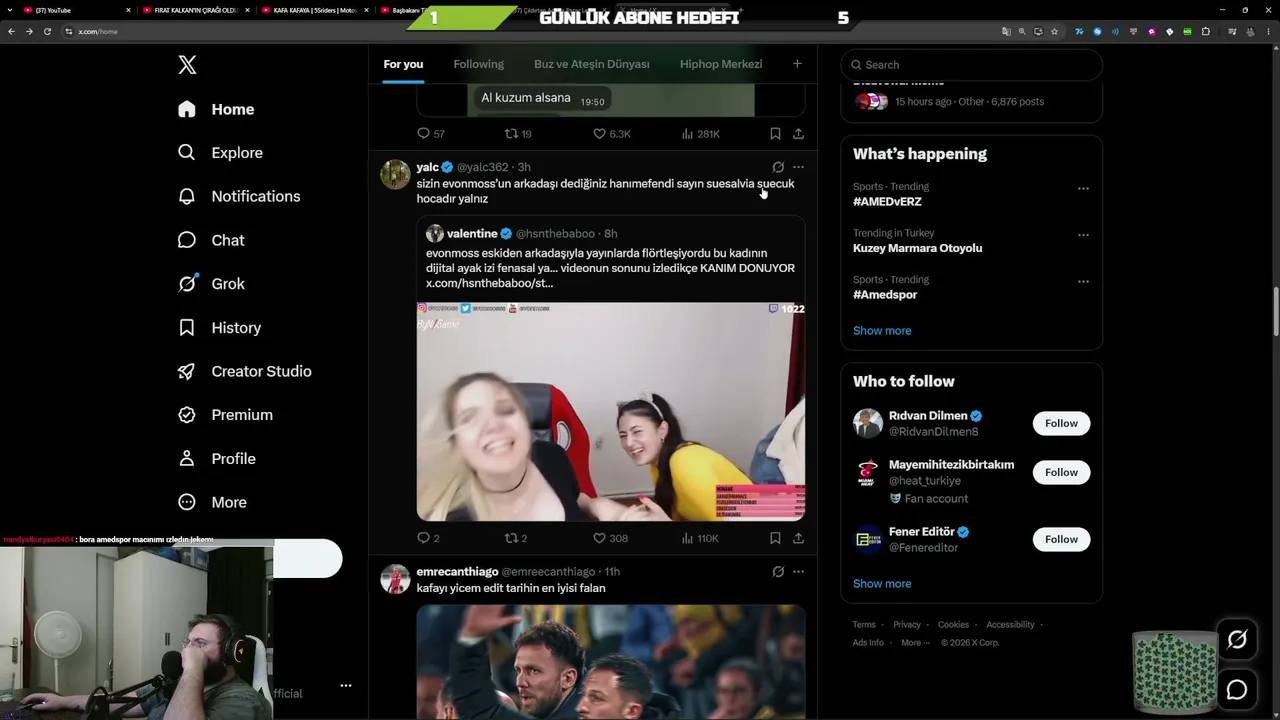Viewport: 1280px width, 720px height.
Task: Open the Accessibility footer link
Action: [1010, 625]
